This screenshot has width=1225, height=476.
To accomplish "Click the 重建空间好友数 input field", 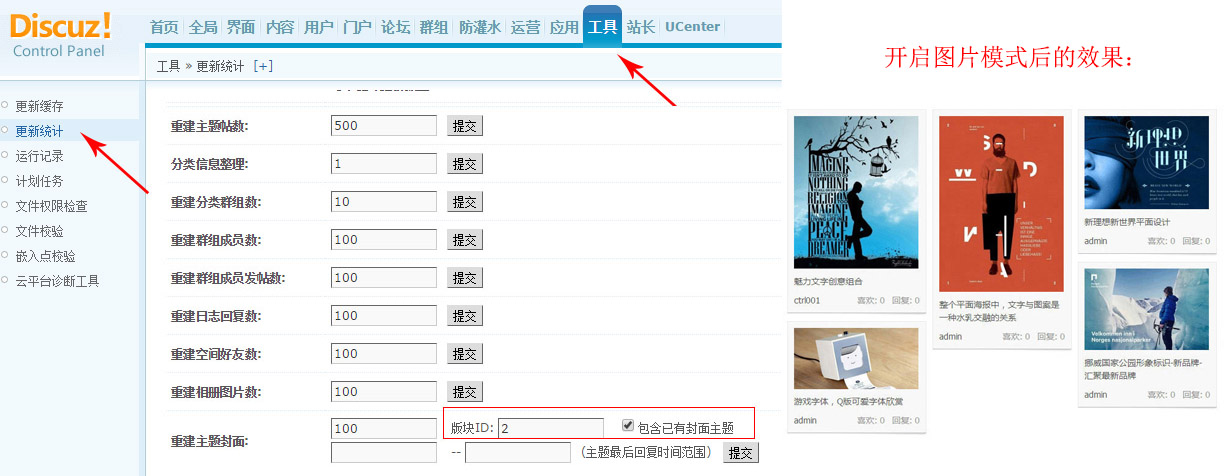I will pos(384,353).
